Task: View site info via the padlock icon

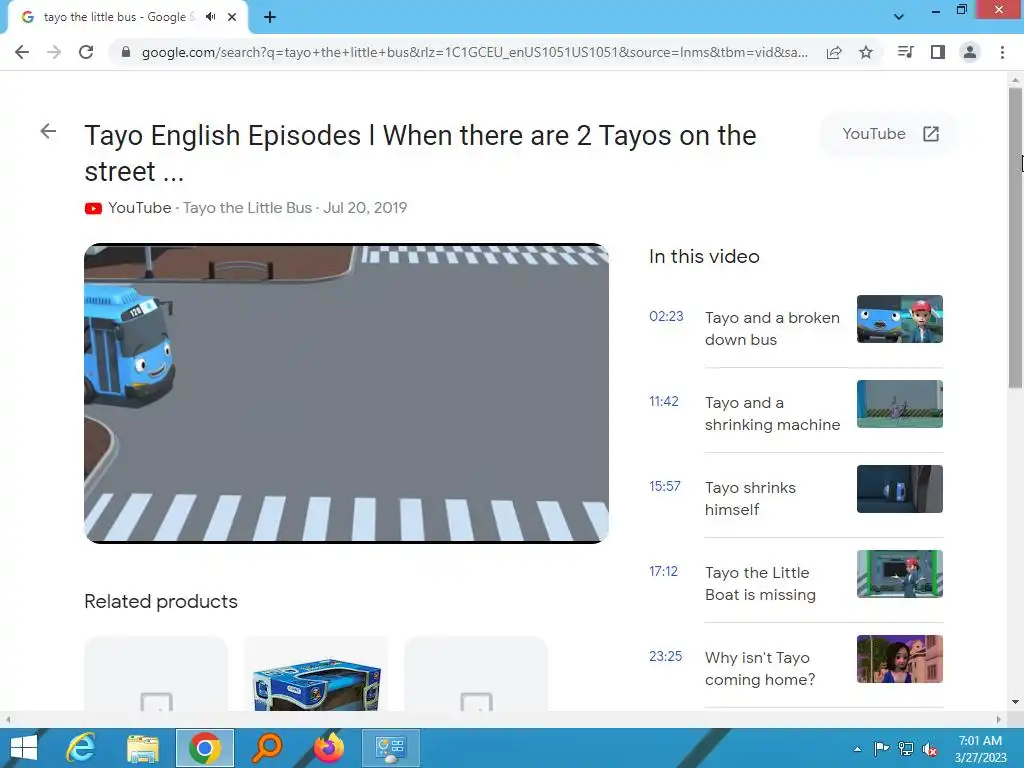Action: click(126, 52)
